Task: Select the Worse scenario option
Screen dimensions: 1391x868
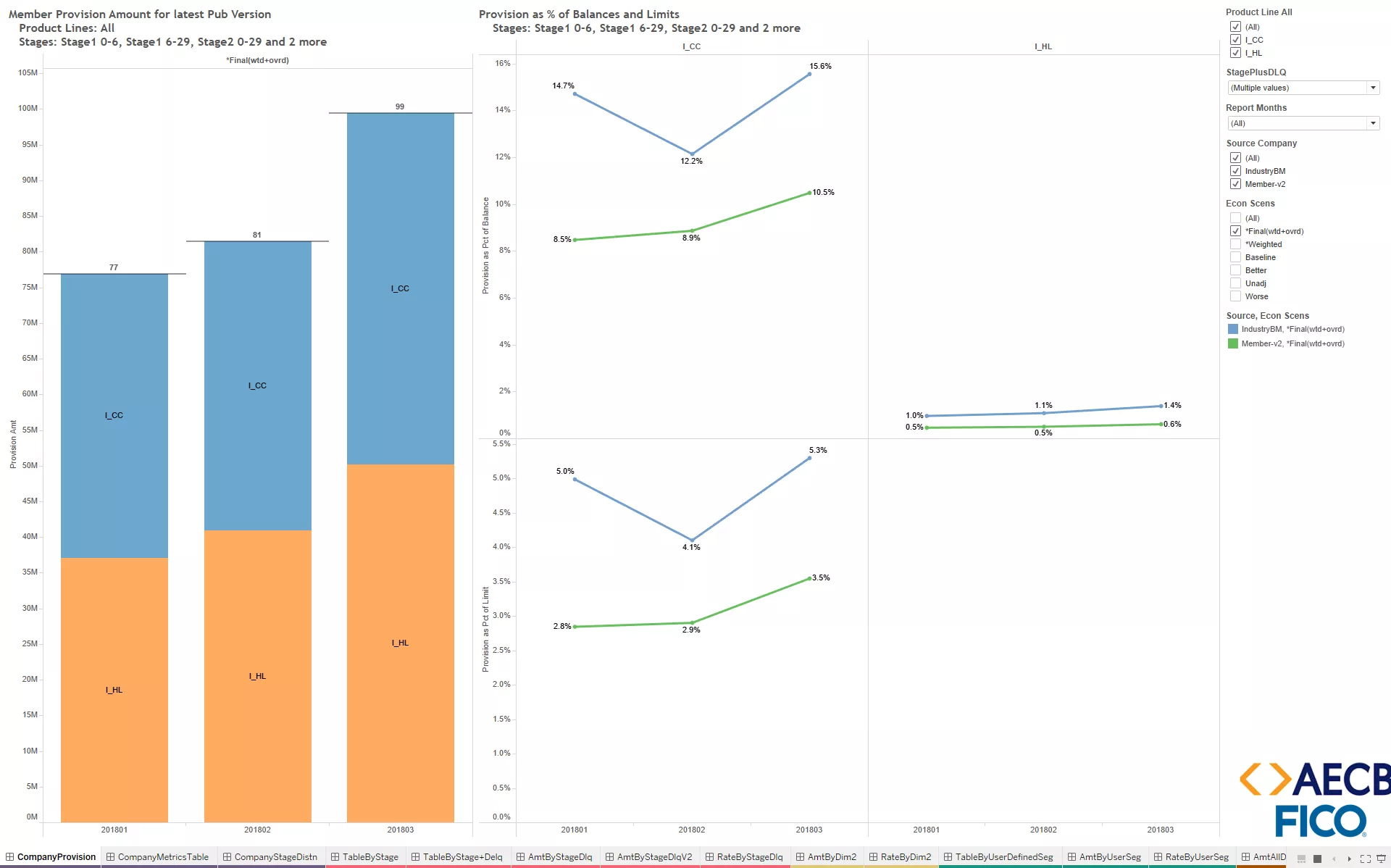Action: click(1236, 296)
